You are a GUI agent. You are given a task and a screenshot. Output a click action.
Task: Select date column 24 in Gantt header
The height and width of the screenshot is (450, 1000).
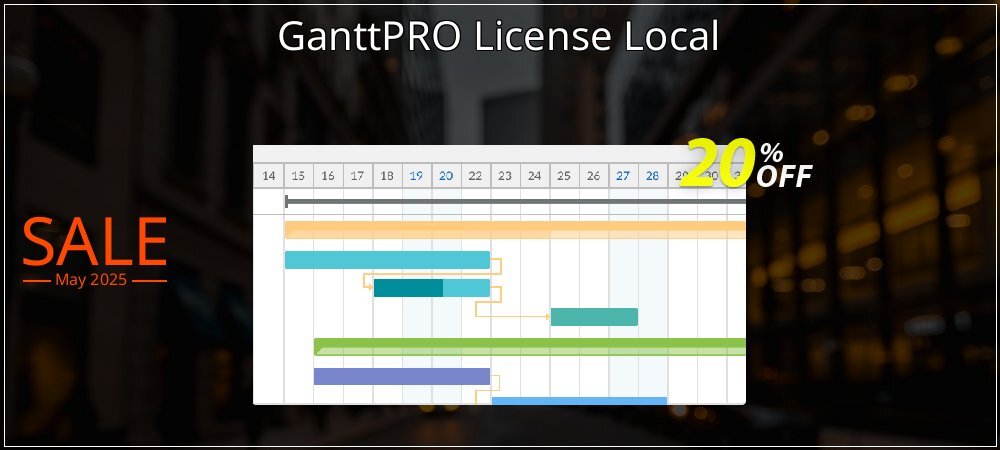tap(534, 176)
